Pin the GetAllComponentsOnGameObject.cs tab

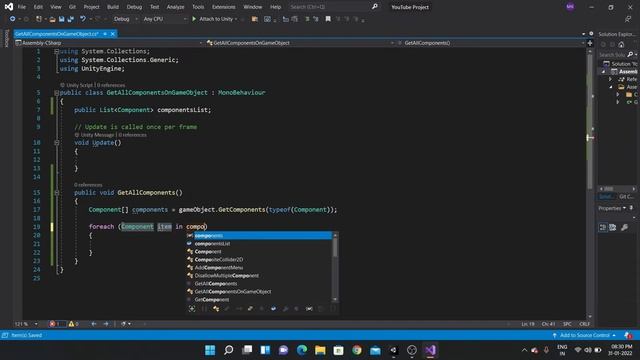pos(105,34)
